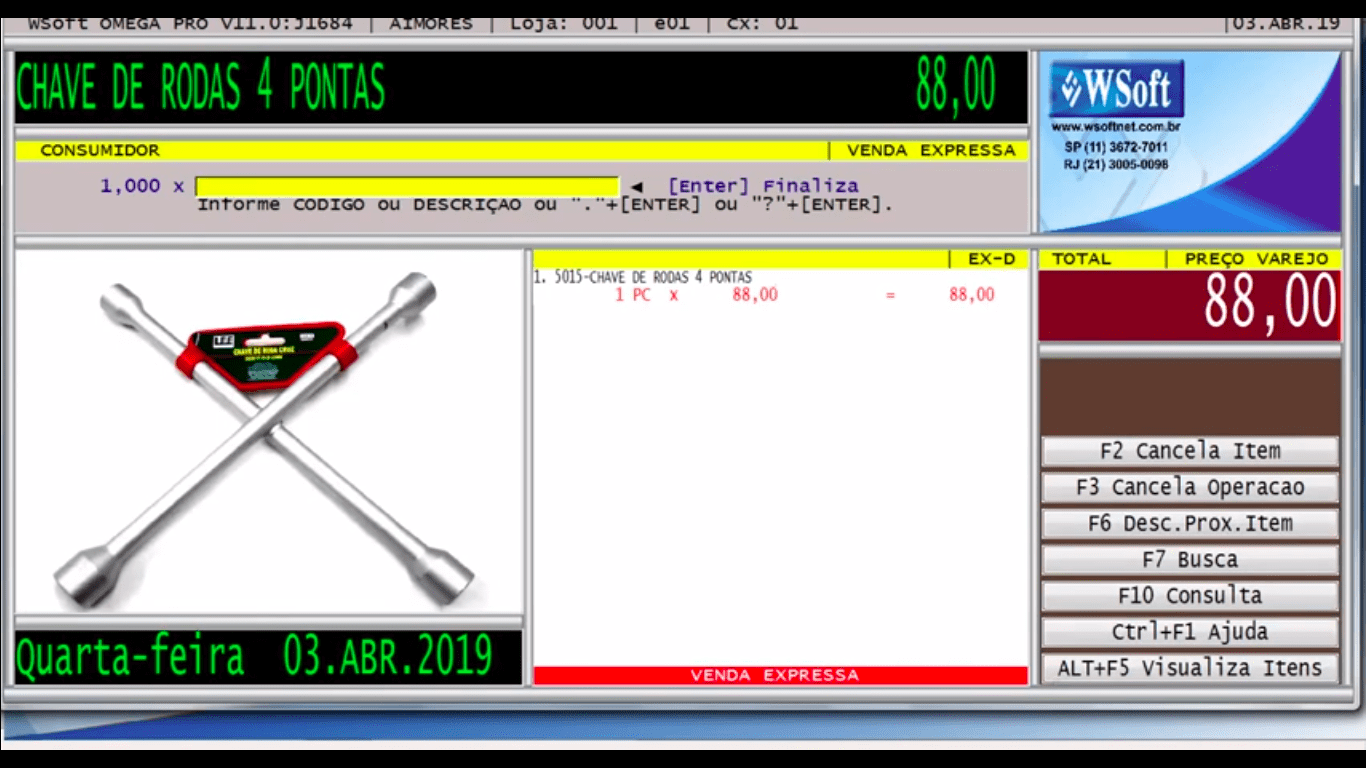
Task: Click the PREÇO VAREJO label
Action: click(x=1257, y=259)
